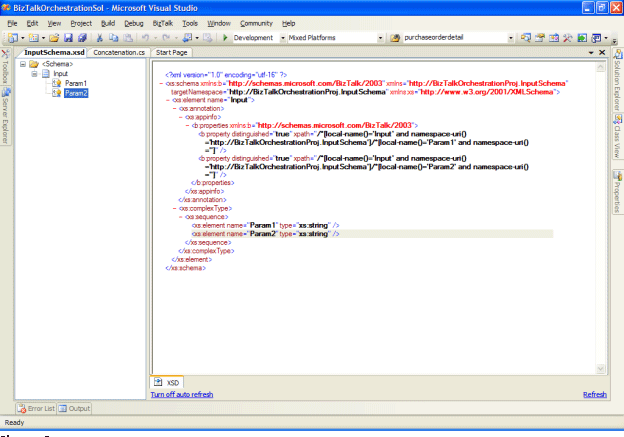Select the InputSchema.xsd tab
The height and width of the screenshot is (437, 624).
click(54, 53)
